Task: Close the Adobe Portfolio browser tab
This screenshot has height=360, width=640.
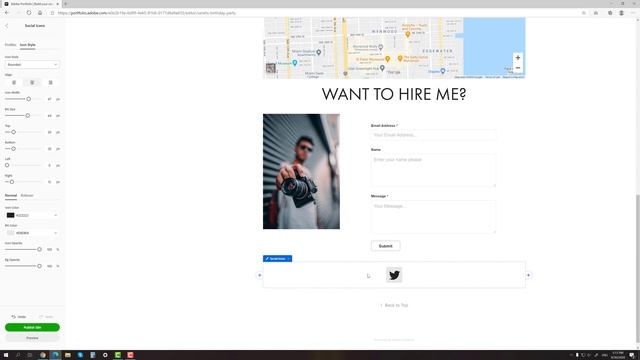Action: [x=58, y=4]
